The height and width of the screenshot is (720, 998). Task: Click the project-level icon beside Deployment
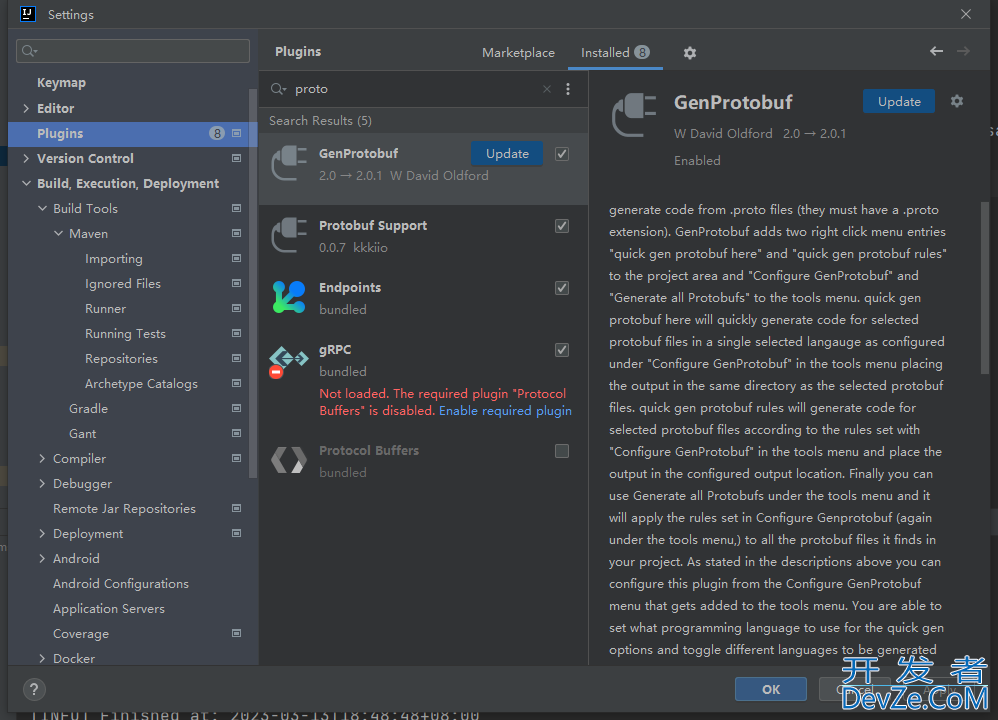(237, 533)
